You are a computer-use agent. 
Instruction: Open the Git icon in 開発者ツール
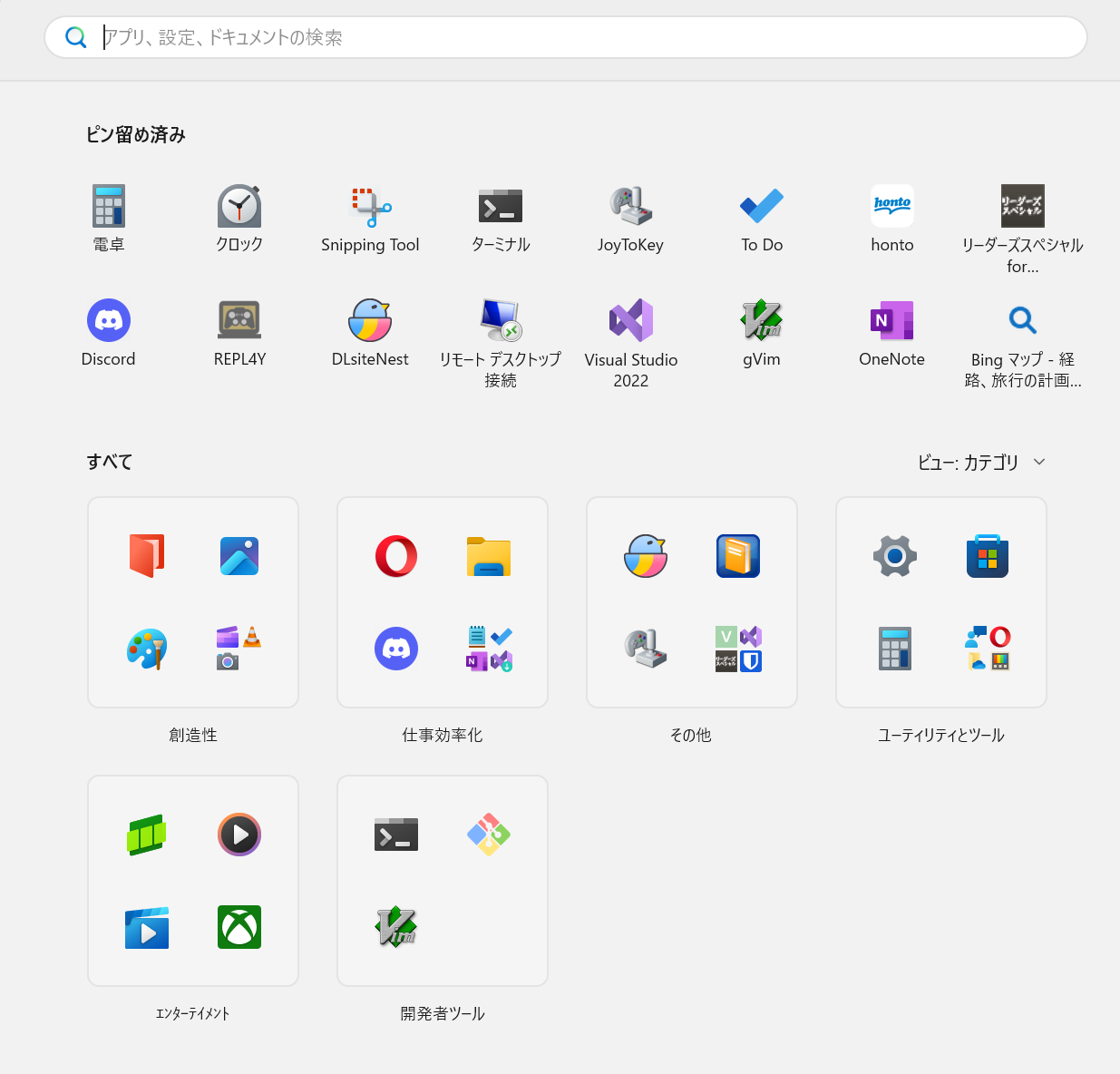[x=489, y=835]
